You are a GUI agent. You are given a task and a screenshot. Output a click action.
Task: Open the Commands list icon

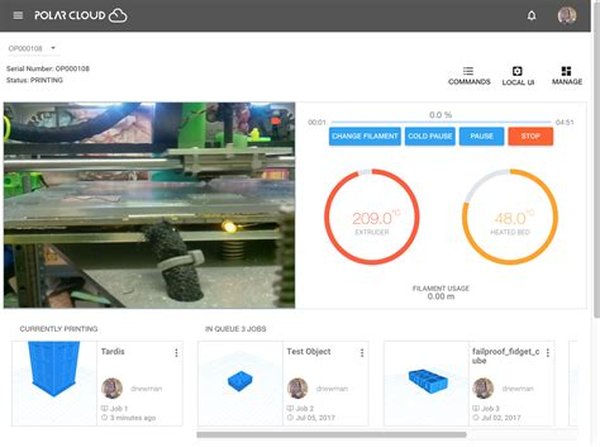point(468,73)
